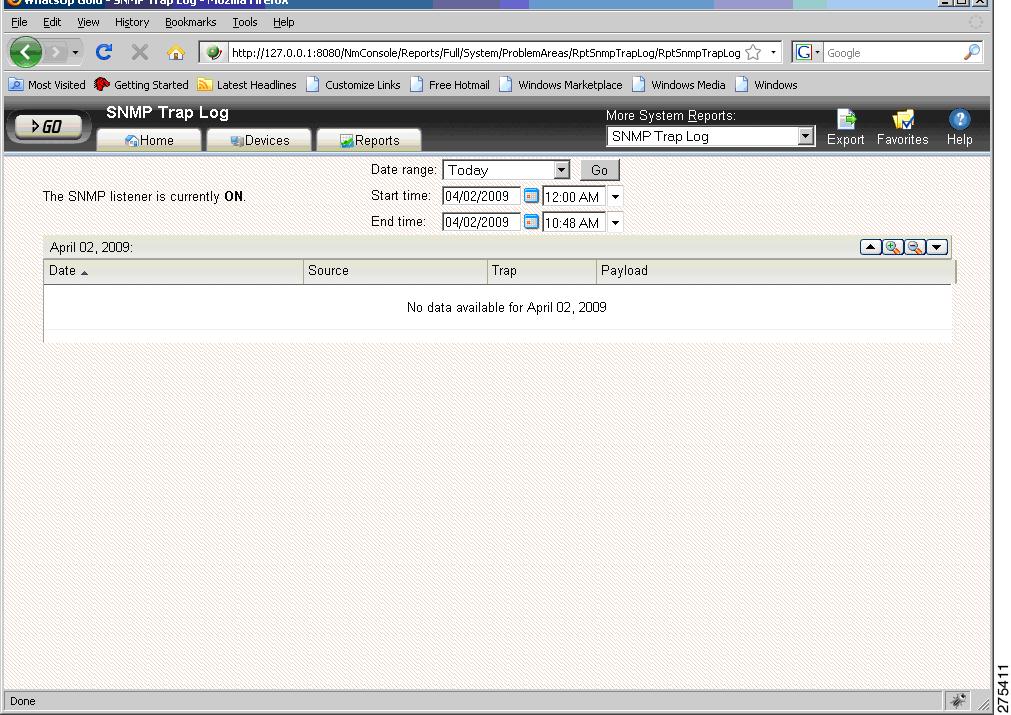
Task: Open the End time hour dropdown arrow
Action: tap(615, 223)
